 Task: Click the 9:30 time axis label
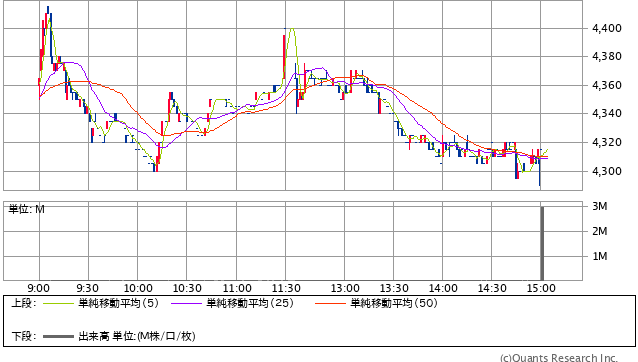[x=87, y=288]
